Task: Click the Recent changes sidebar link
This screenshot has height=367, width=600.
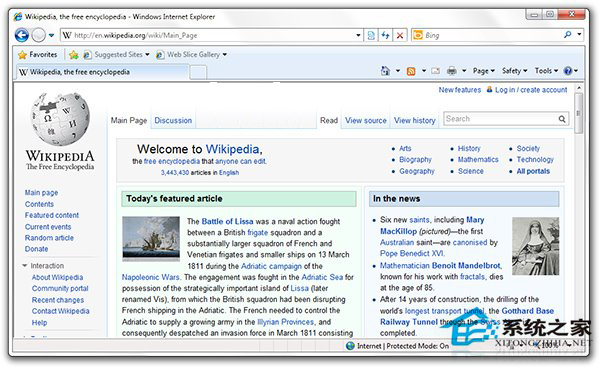Action: pyautogui.click(x=58, y=300)
